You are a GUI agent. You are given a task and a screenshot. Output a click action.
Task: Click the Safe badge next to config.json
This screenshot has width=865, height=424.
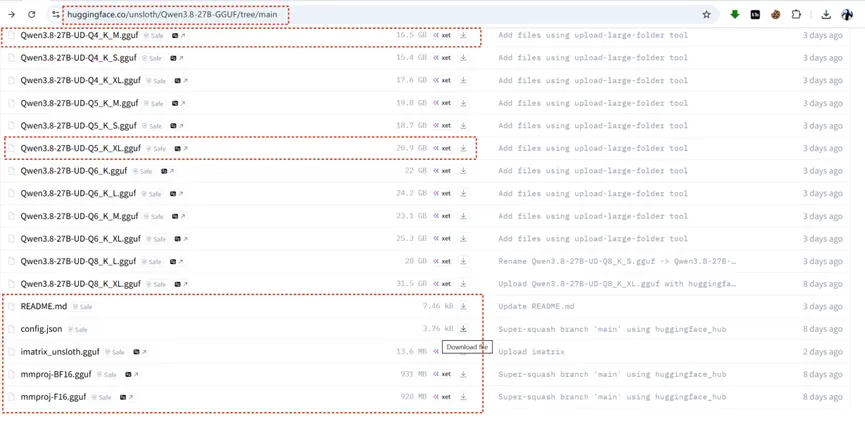coord(78,330)
